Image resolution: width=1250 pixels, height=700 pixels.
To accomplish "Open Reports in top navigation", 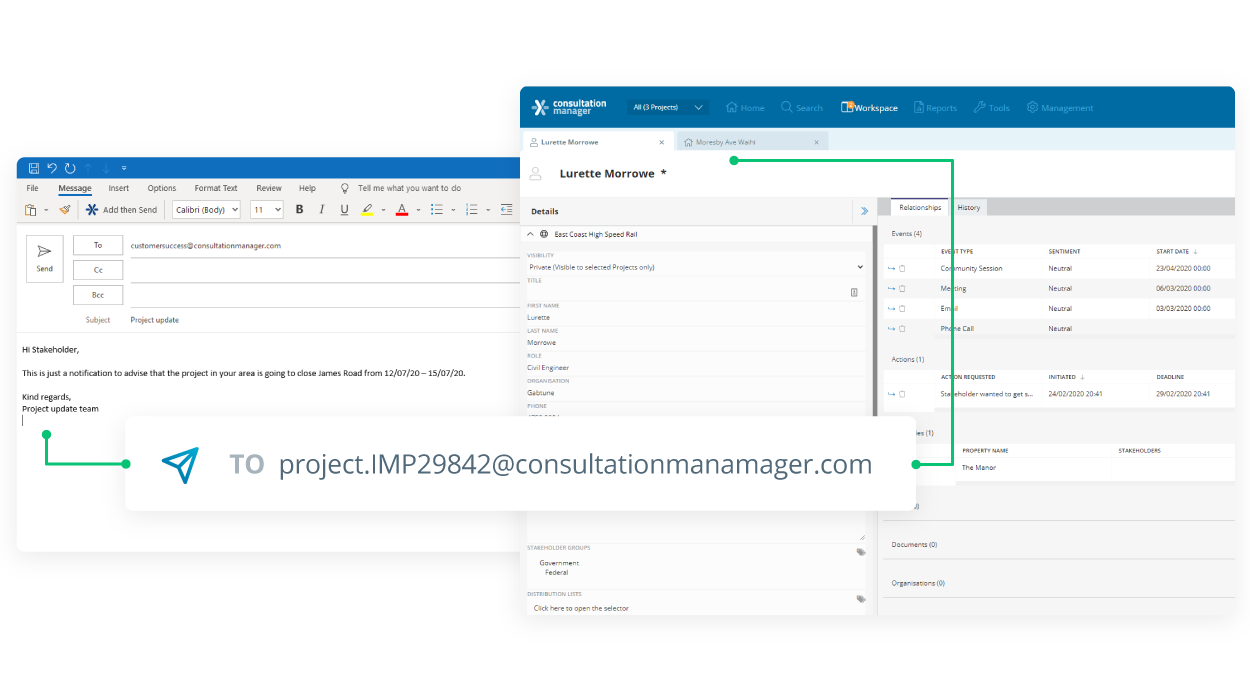I will 935,107.
